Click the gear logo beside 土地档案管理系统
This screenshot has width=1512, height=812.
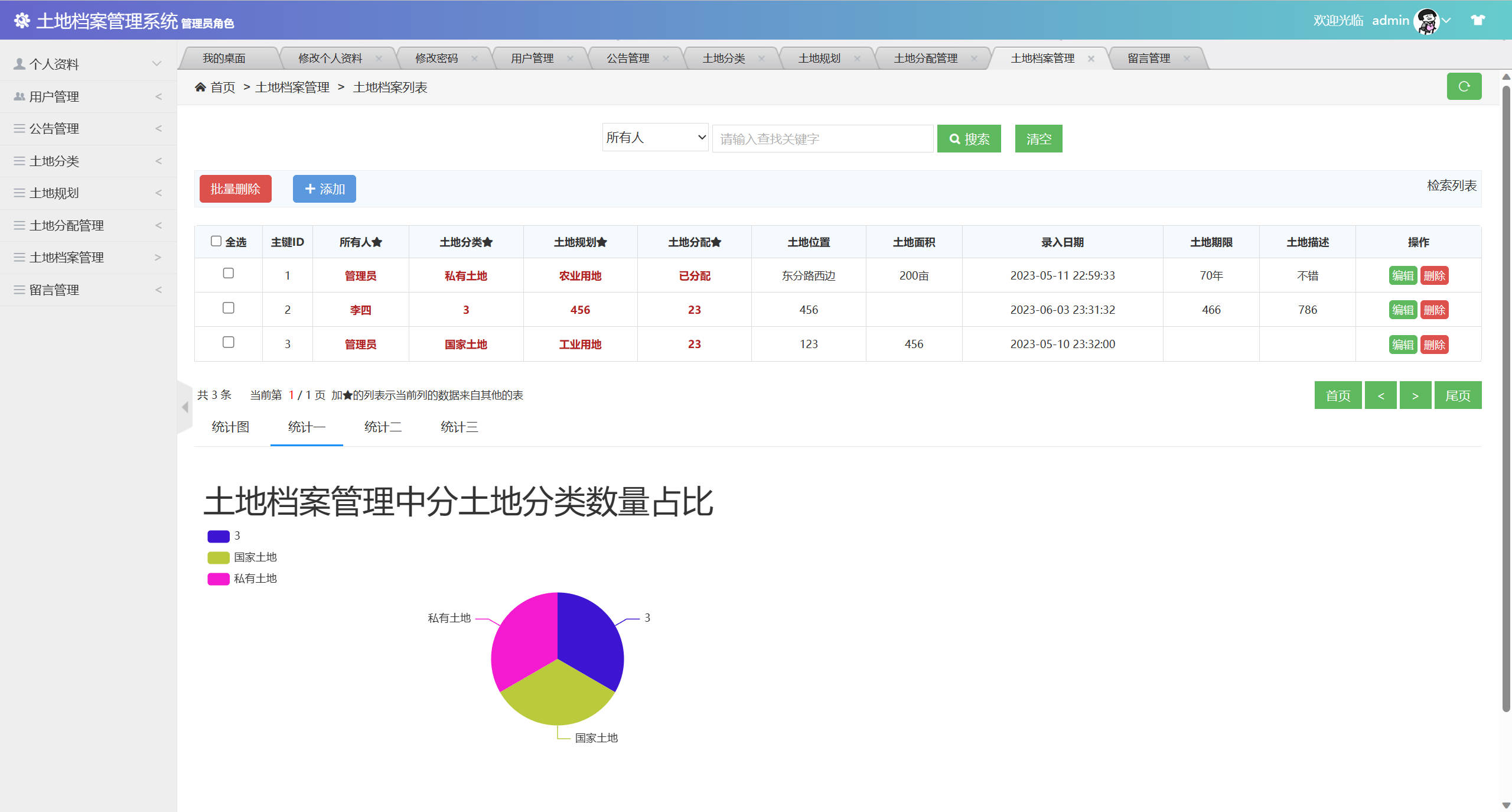22,20
